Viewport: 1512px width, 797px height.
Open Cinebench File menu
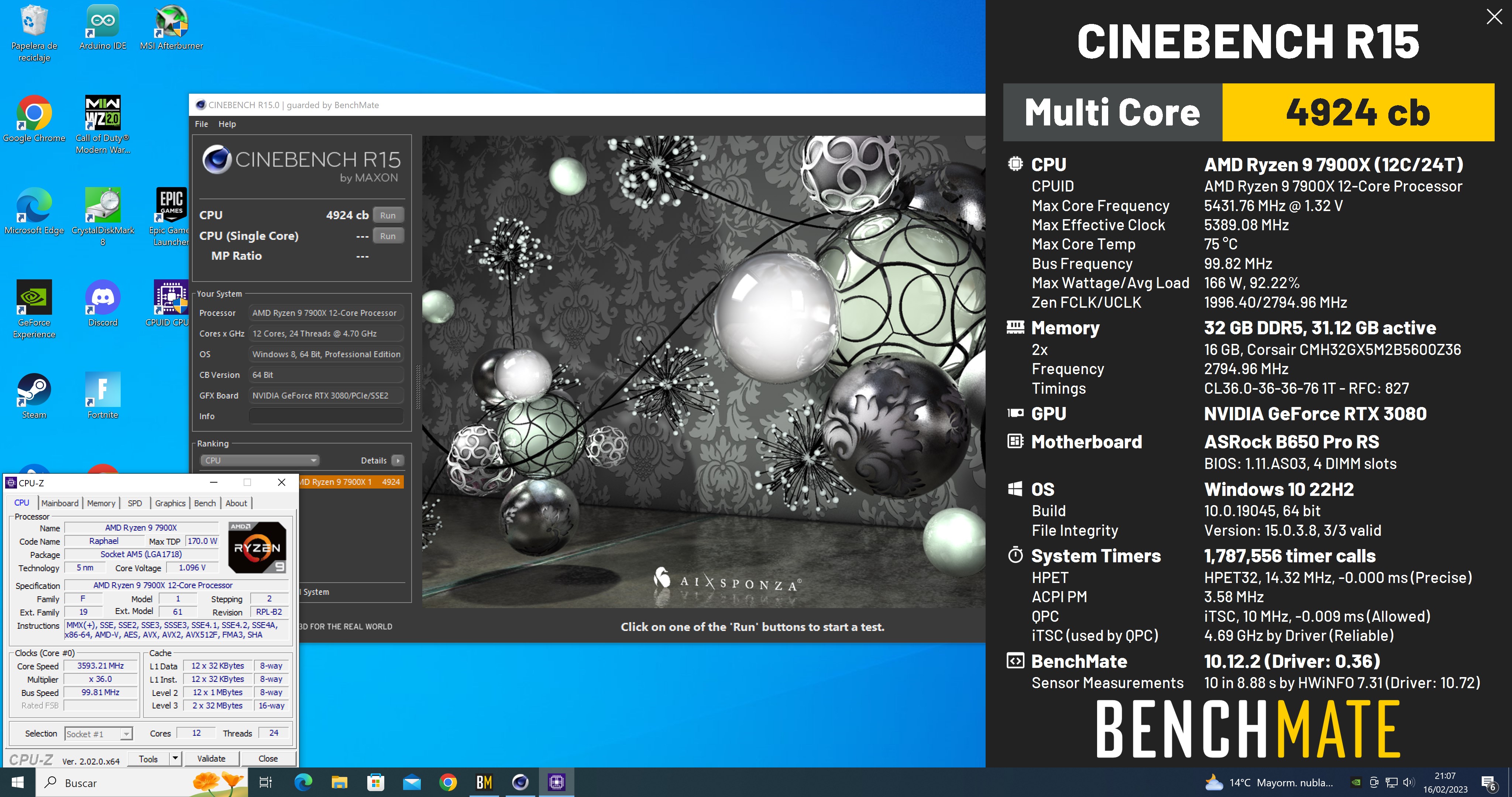pyautogui.click(x=201, y=124)
